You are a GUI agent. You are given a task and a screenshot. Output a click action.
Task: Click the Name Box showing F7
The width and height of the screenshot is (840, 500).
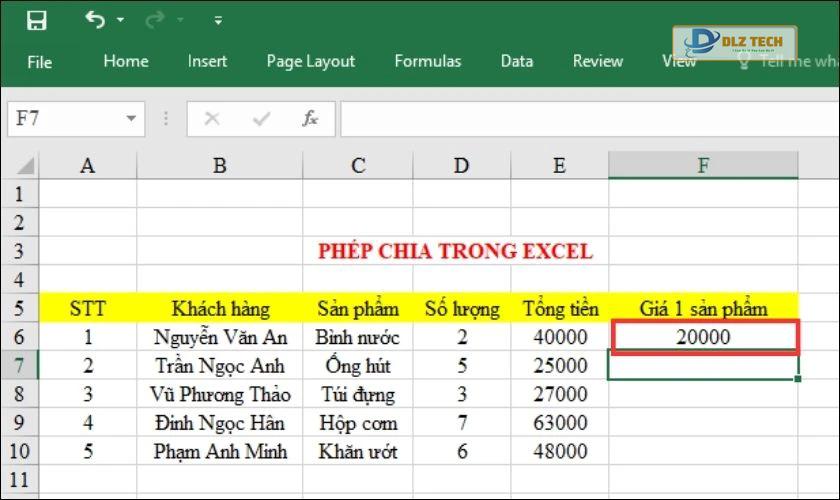(x=76, y=118)
